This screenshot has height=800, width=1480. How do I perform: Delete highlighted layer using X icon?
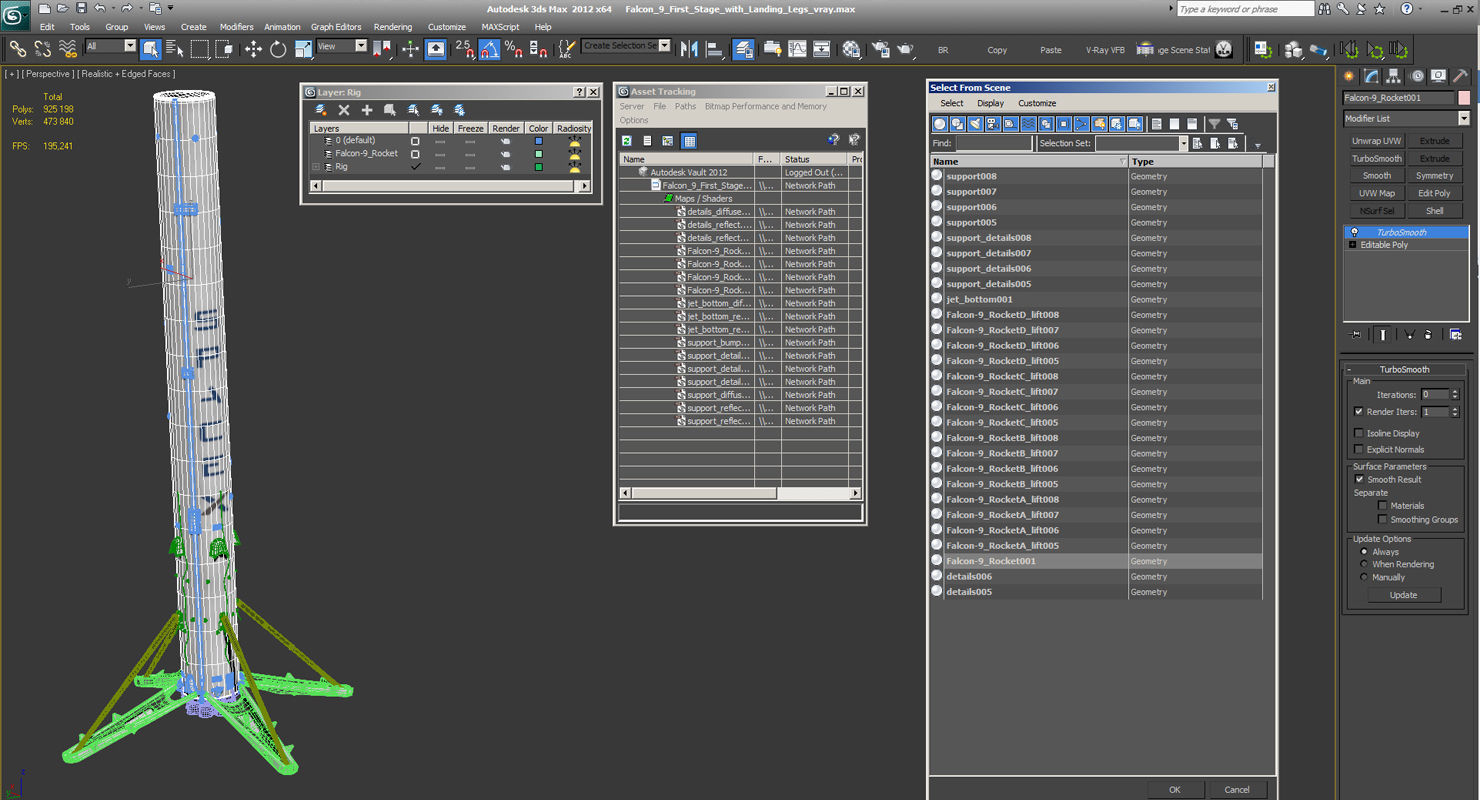(344, 110)
